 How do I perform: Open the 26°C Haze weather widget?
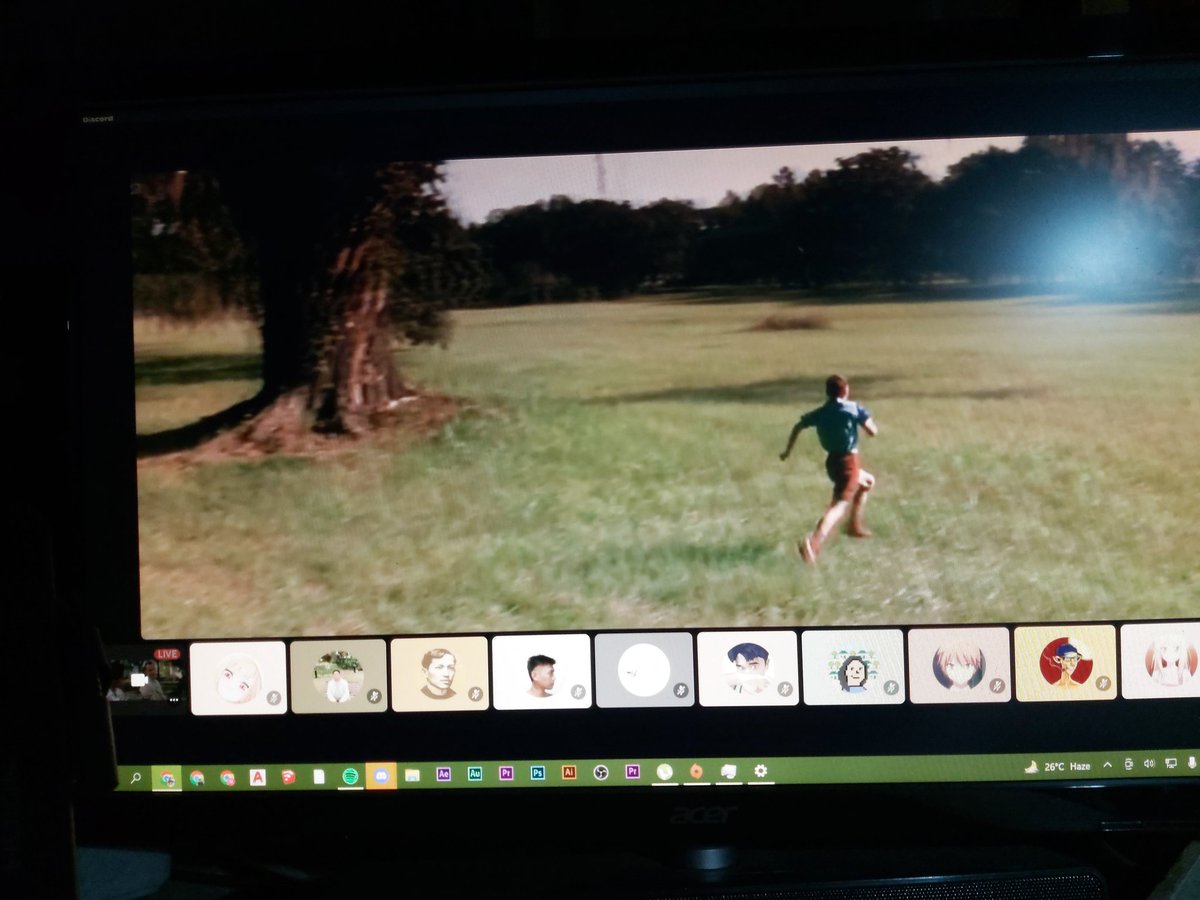click(x=1059, y=767)
